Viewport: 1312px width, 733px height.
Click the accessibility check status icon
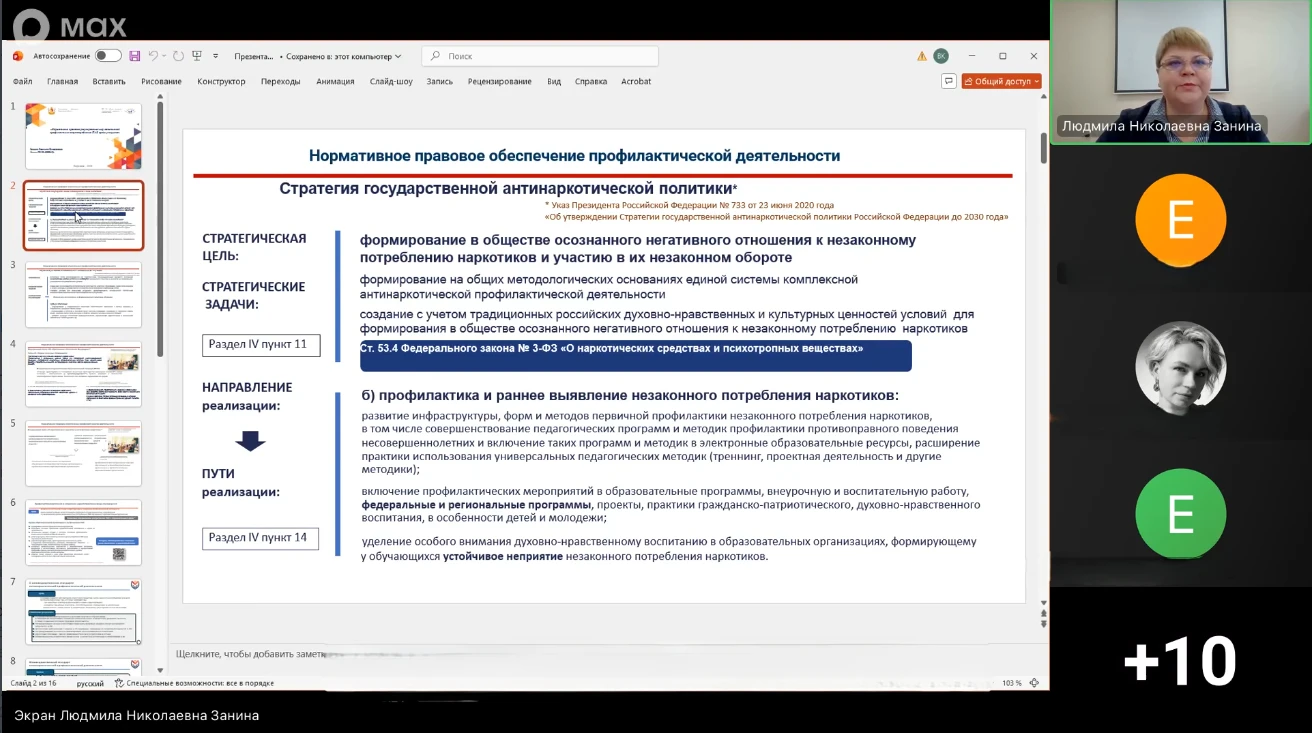(x=119, y=683)
